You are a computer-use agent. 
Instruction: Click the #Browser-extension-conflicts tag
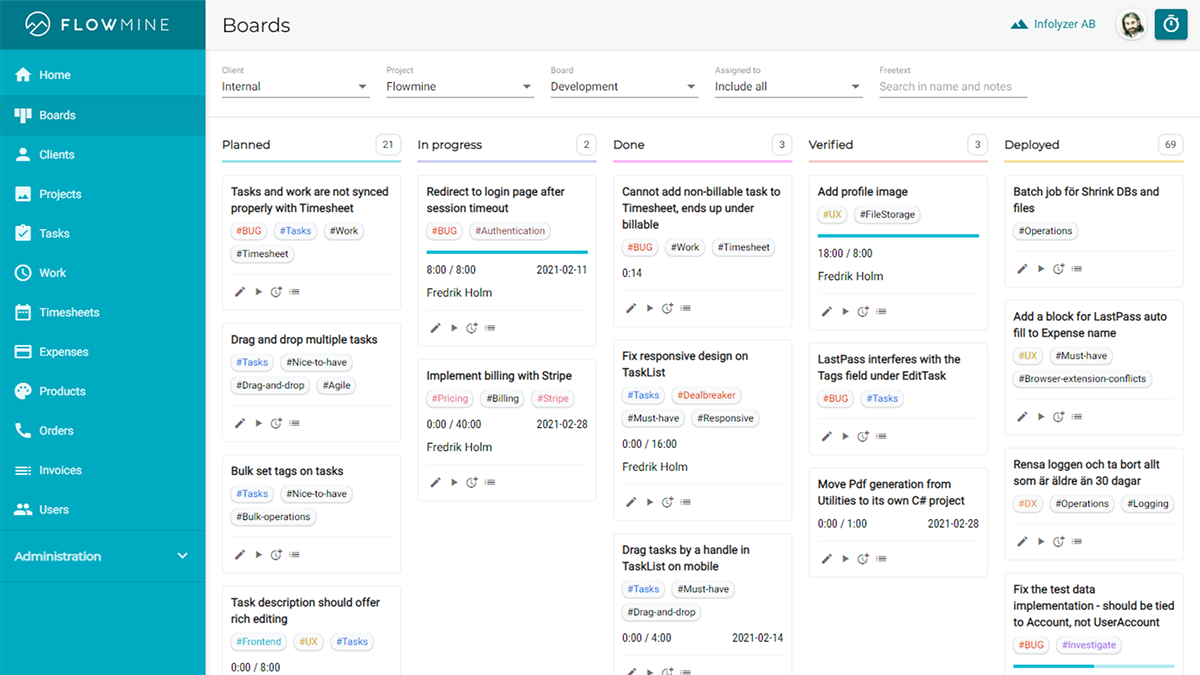click(x=1083, y=379)
